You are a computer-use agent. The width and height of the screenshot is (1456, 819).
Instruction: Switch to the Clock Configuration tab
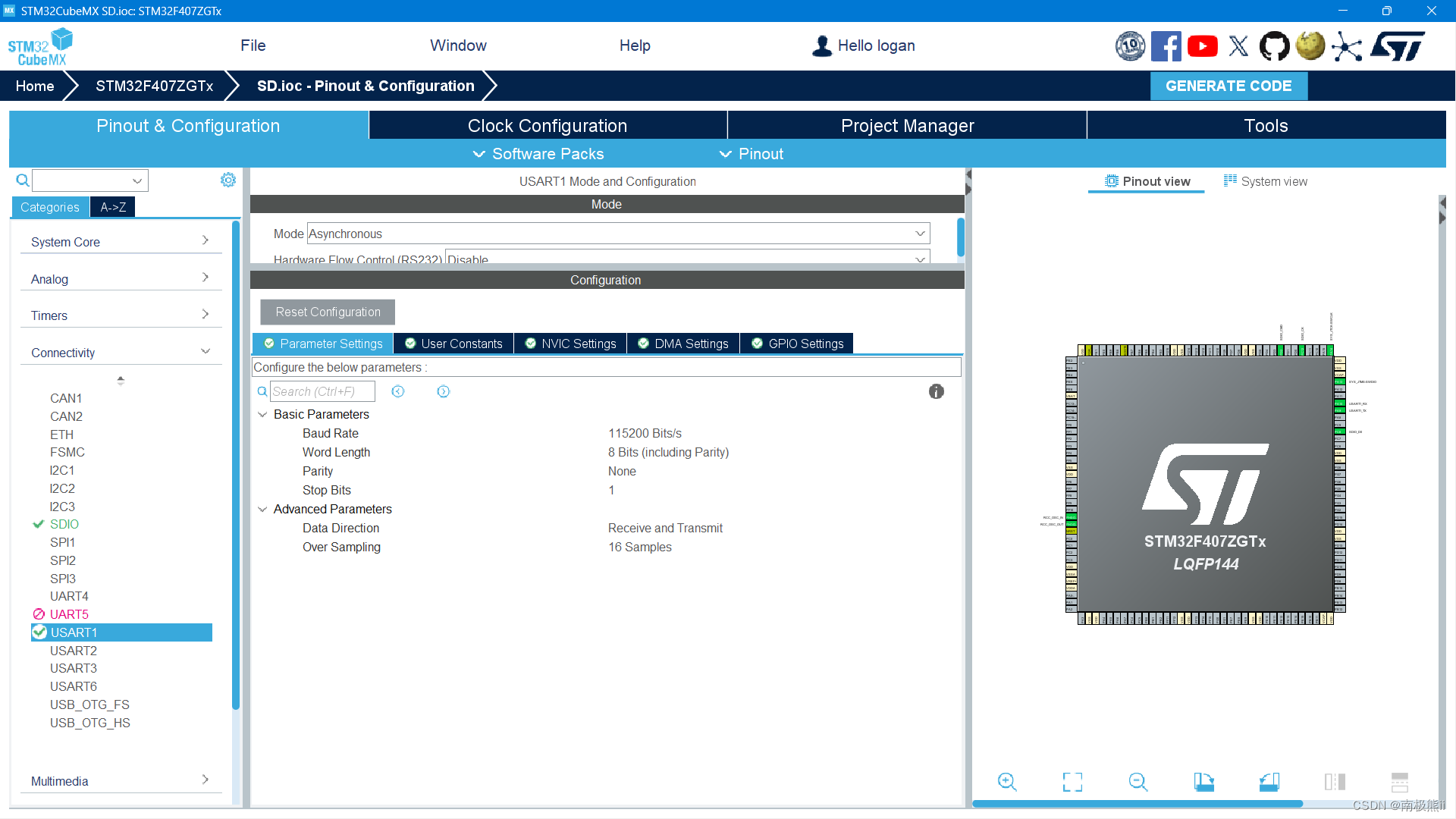[547, 126]
